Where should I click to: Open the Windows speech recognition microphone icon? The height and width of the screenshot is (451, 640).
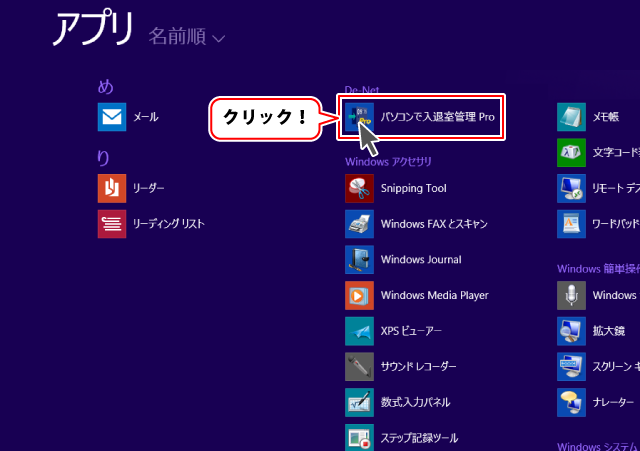pyautogui.click(x=571, y=295)
